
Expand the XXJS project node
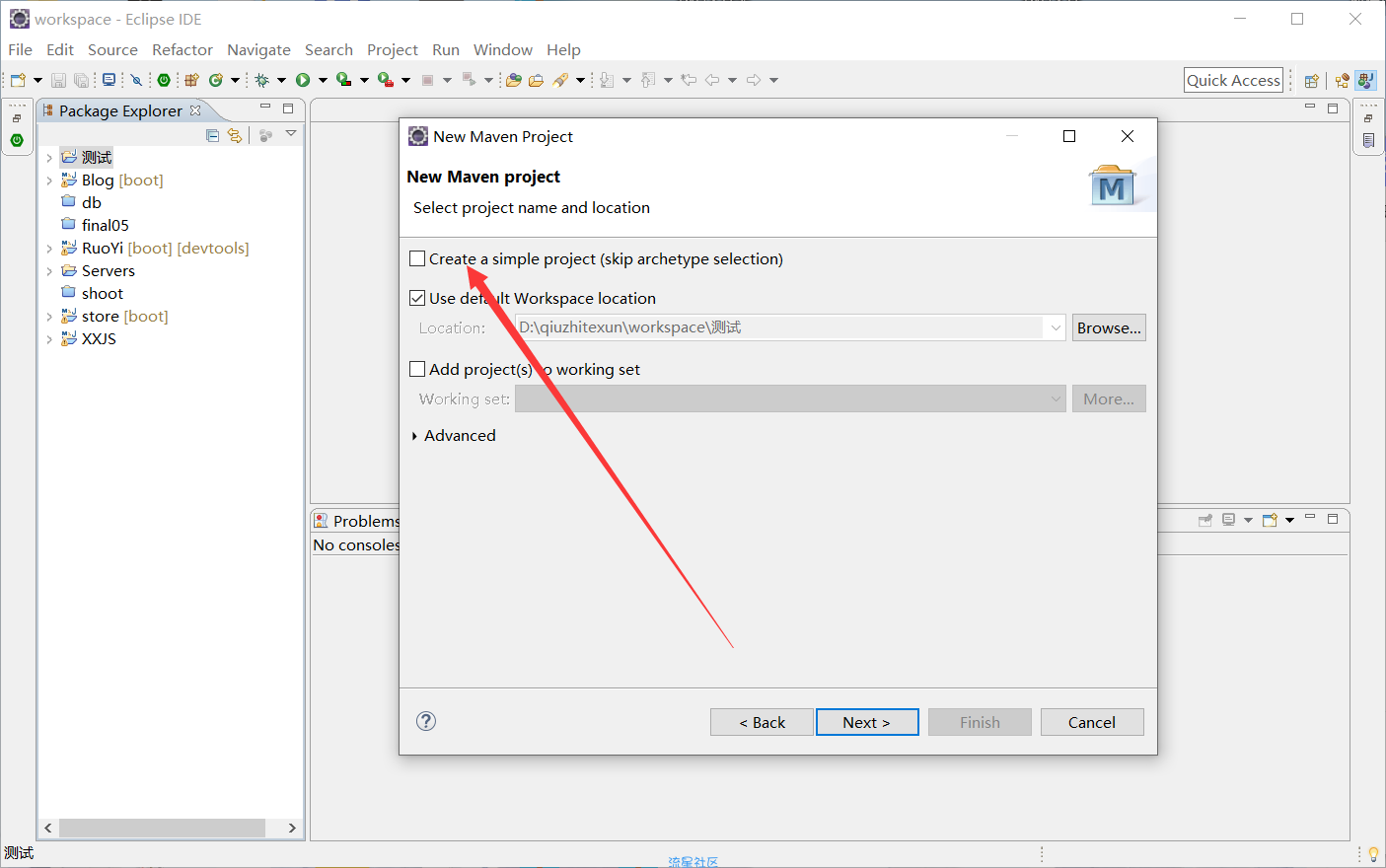coord(49,339)
